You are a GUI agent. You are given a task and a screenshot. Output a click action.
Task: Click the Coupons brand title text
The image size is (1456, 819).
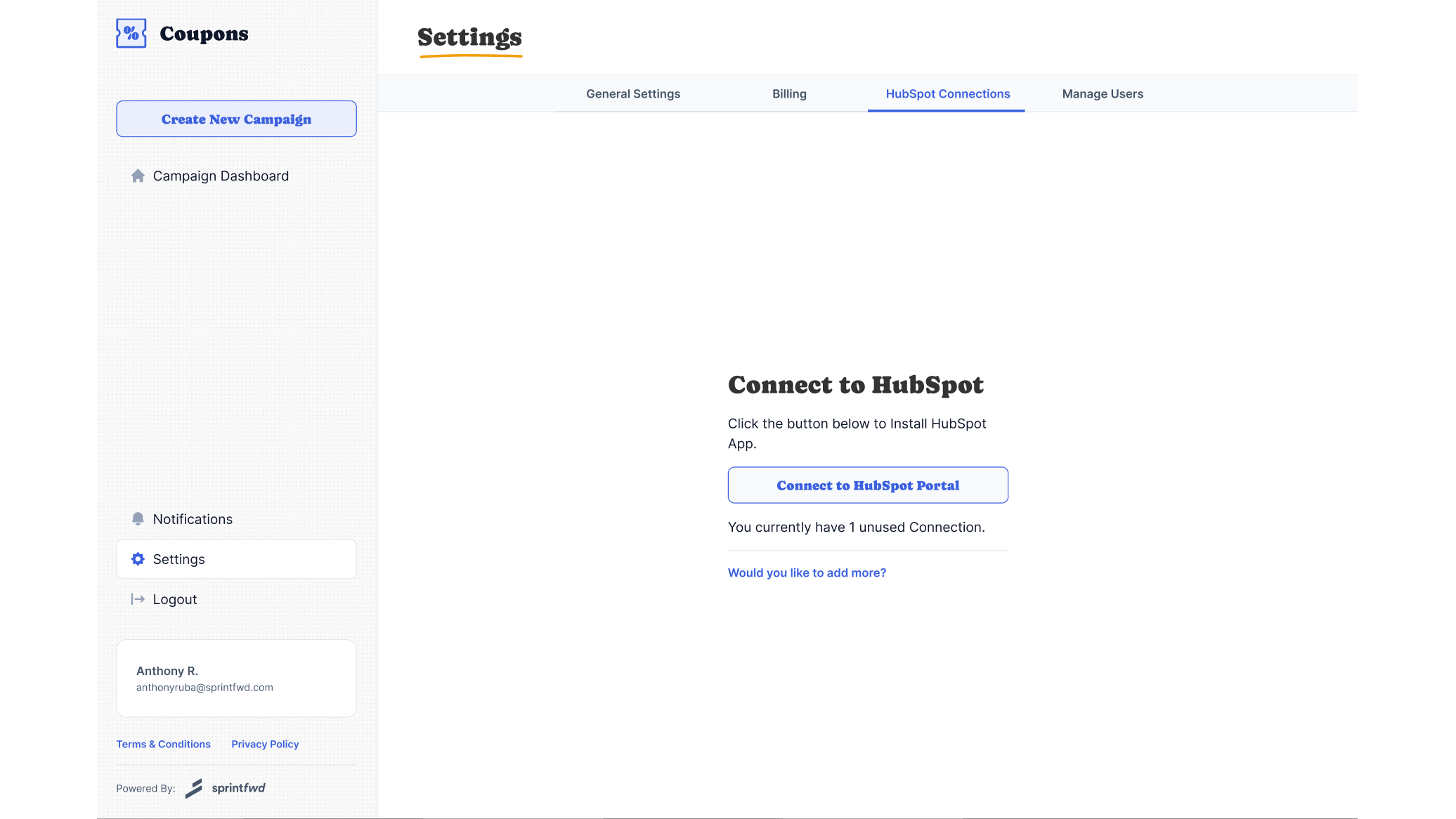(204, 34)
